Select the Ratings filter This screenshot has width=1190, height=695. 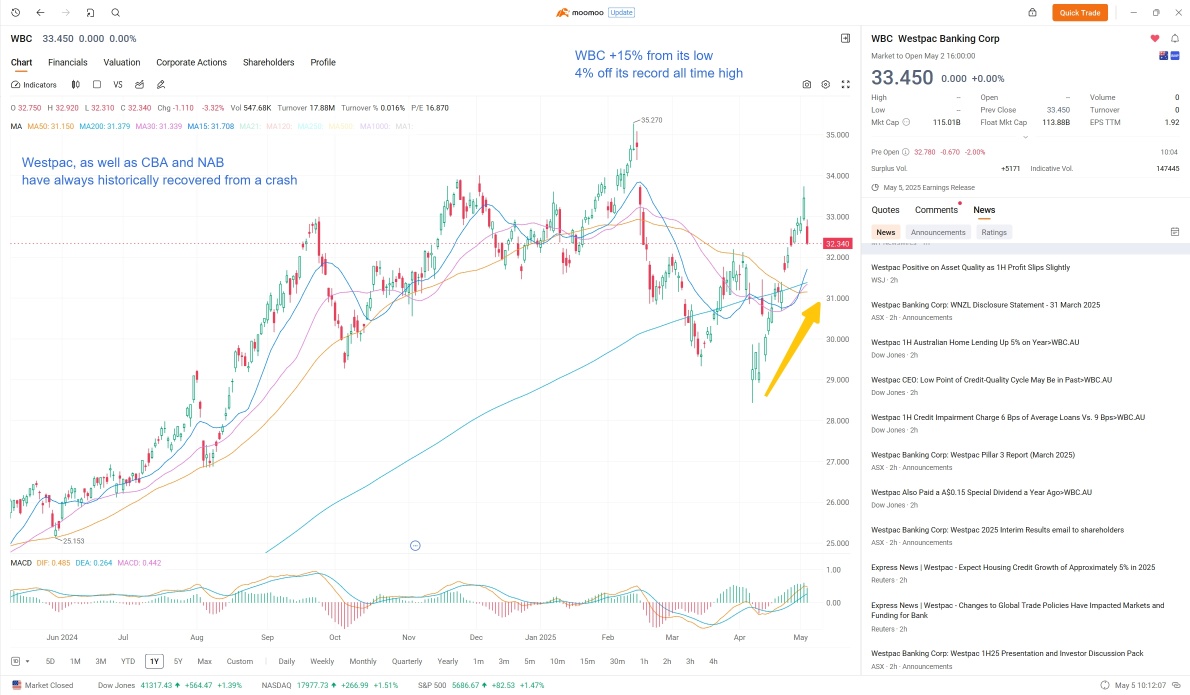tap(993, 232)
